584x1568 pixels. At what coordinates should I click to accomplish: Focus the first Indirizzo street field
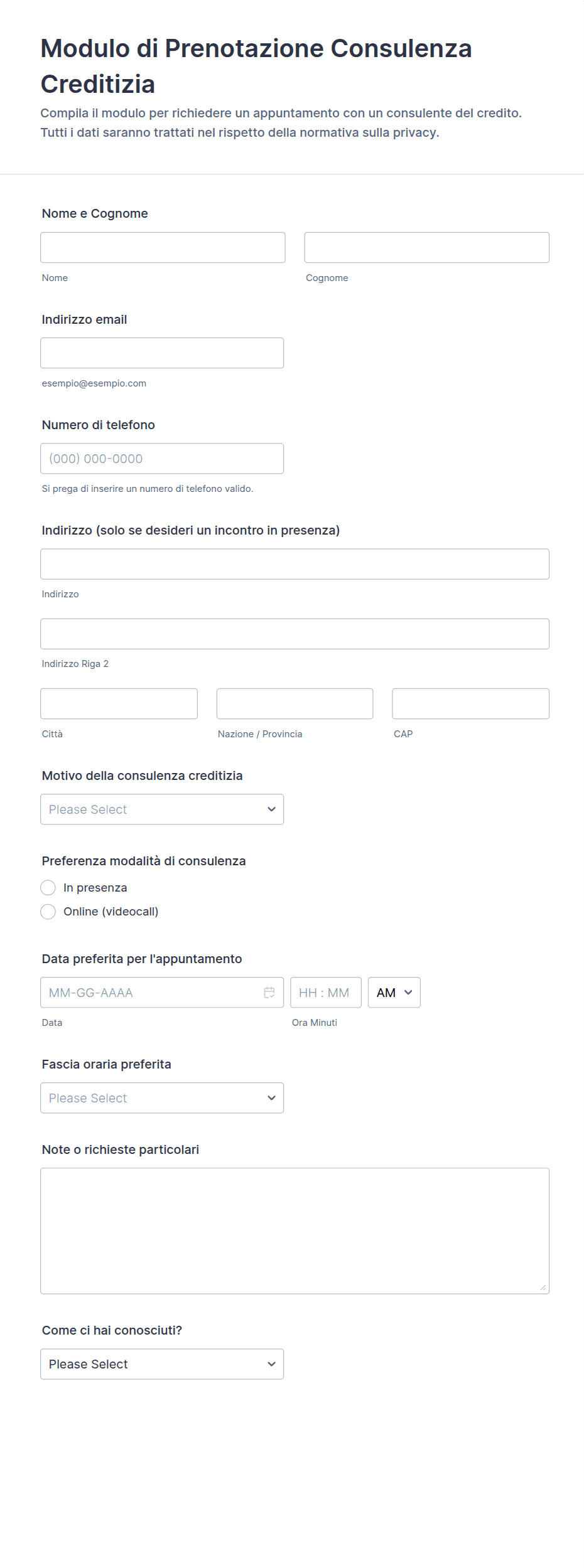pyautogui.click(x=295, y=564)
